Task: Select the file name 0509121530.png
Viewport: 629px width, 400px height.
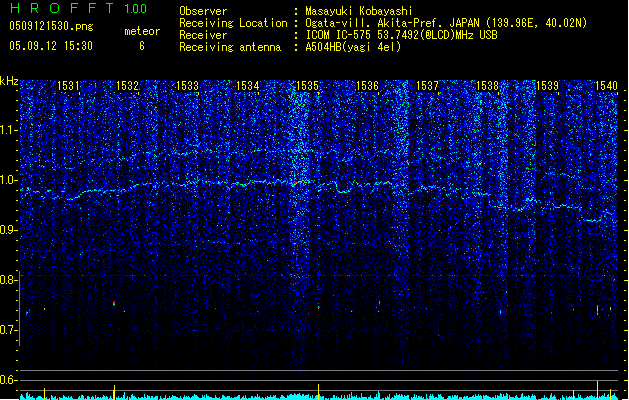Action: (x=51, y=26)
